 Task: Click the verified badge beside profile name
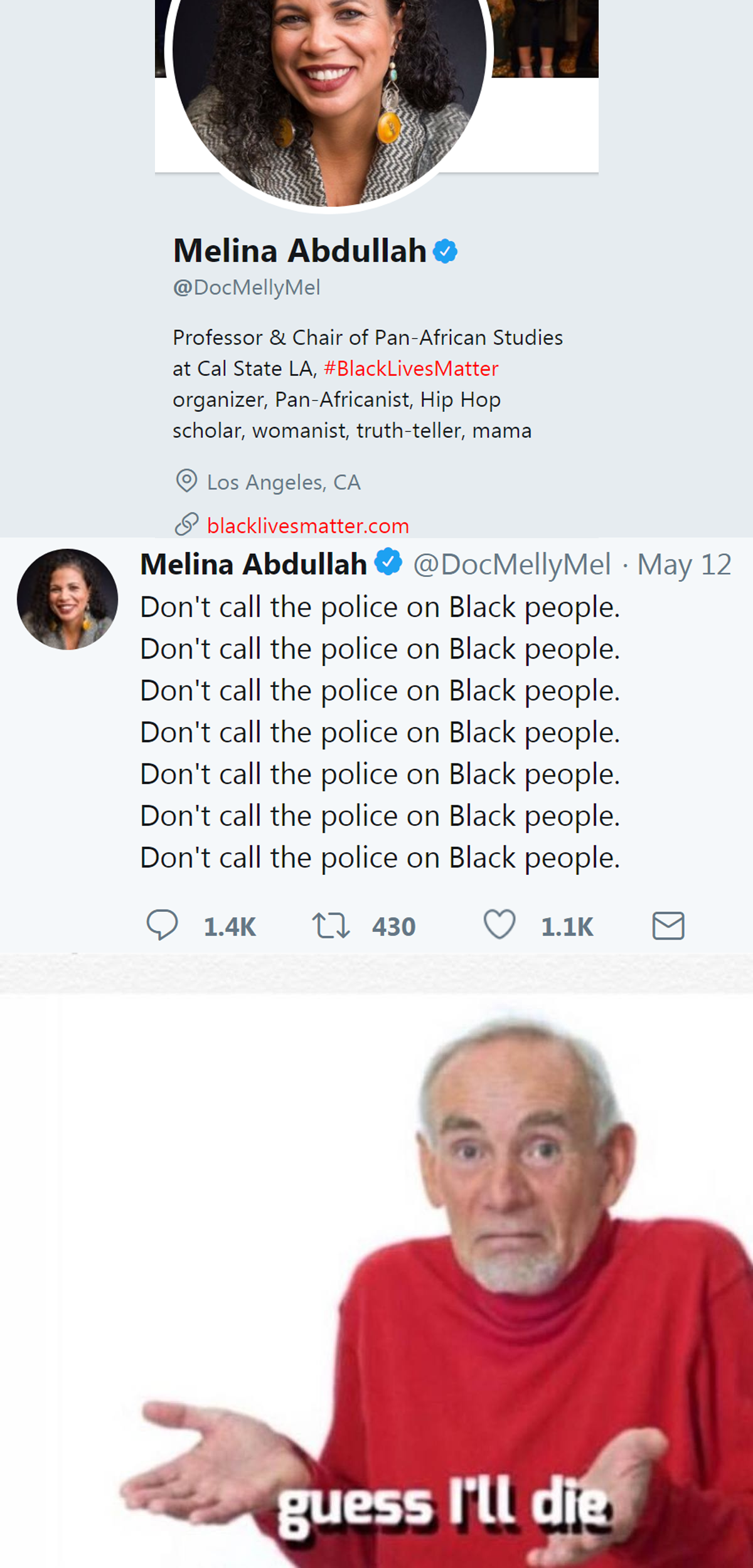[446, 252]
